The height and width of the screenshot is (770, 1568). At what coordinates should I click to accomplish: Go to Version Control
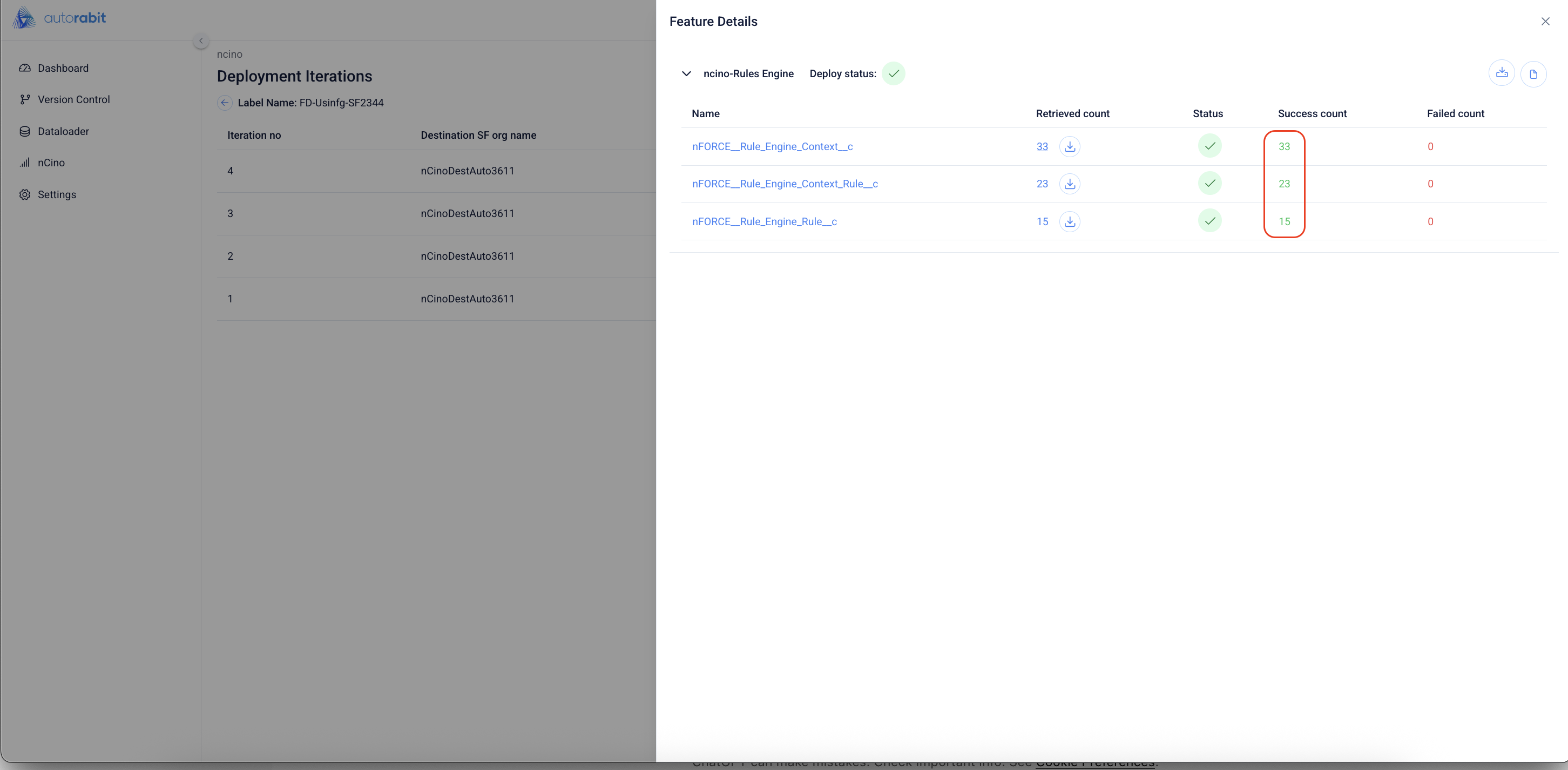[x=73, y=99]
